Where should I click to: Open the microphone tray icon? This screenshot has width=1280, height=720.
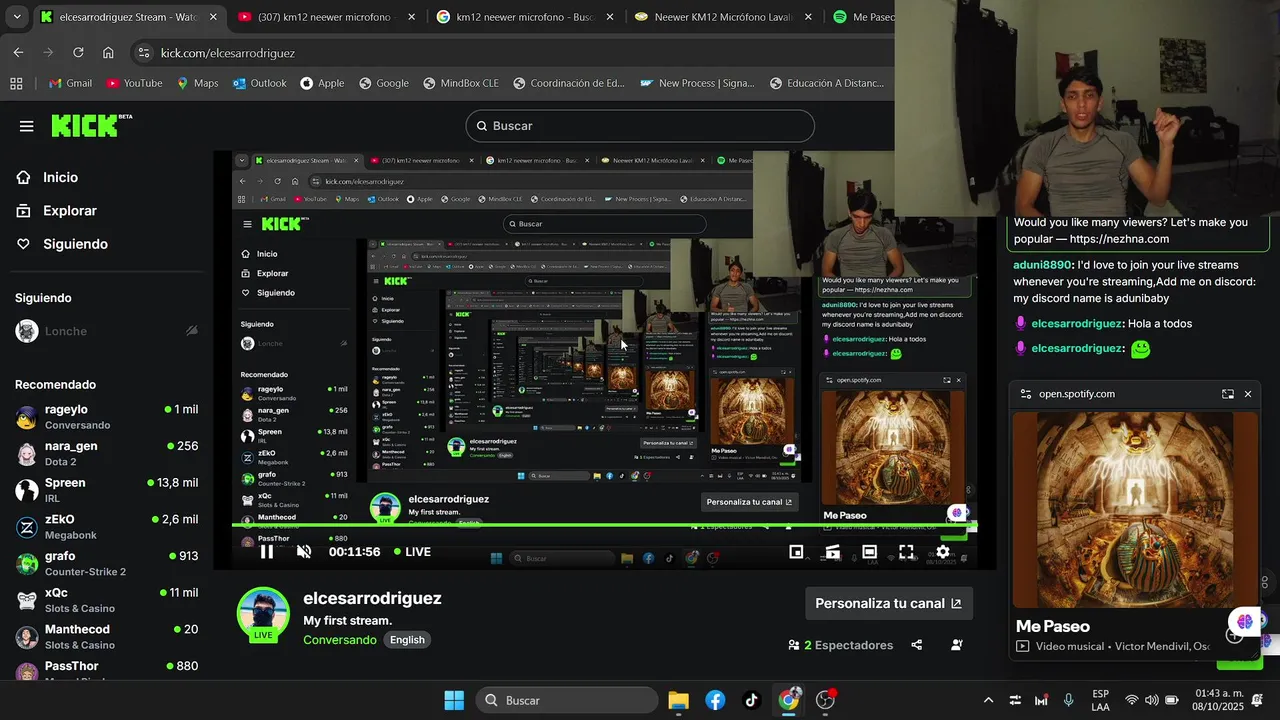pos(1068,700)
